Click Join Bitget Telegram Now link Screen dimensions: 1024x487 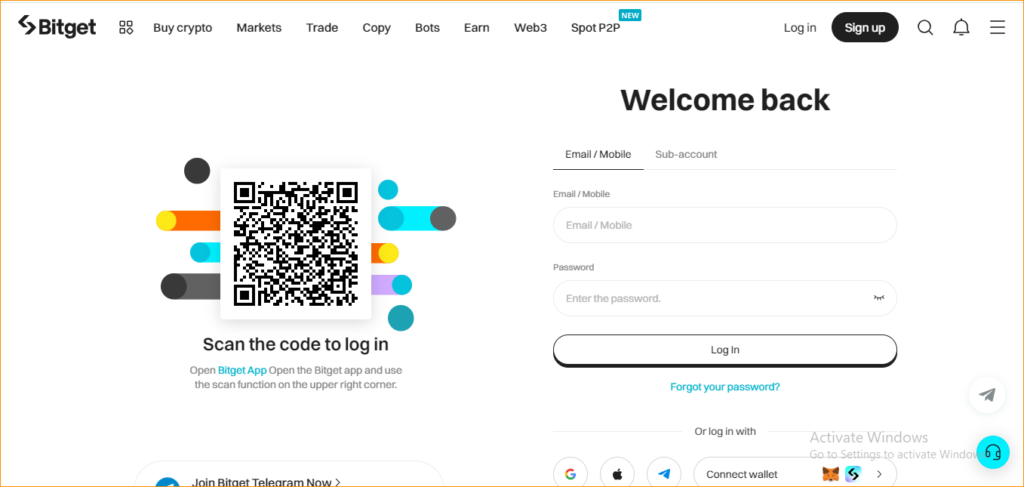266,482
